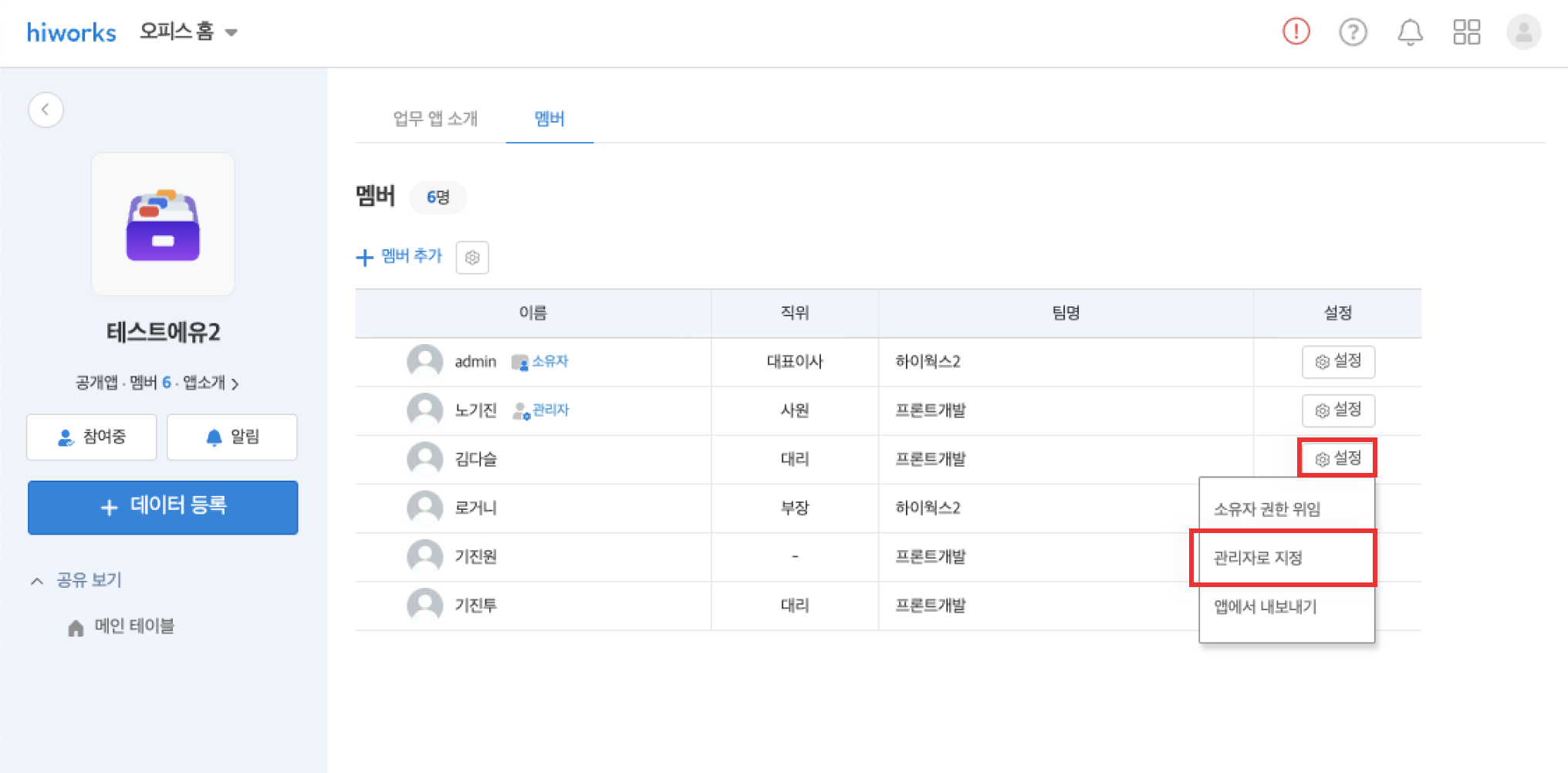
Task: Open the help question mark icon
Action: pyautogui.click(x=1353, y=32)
